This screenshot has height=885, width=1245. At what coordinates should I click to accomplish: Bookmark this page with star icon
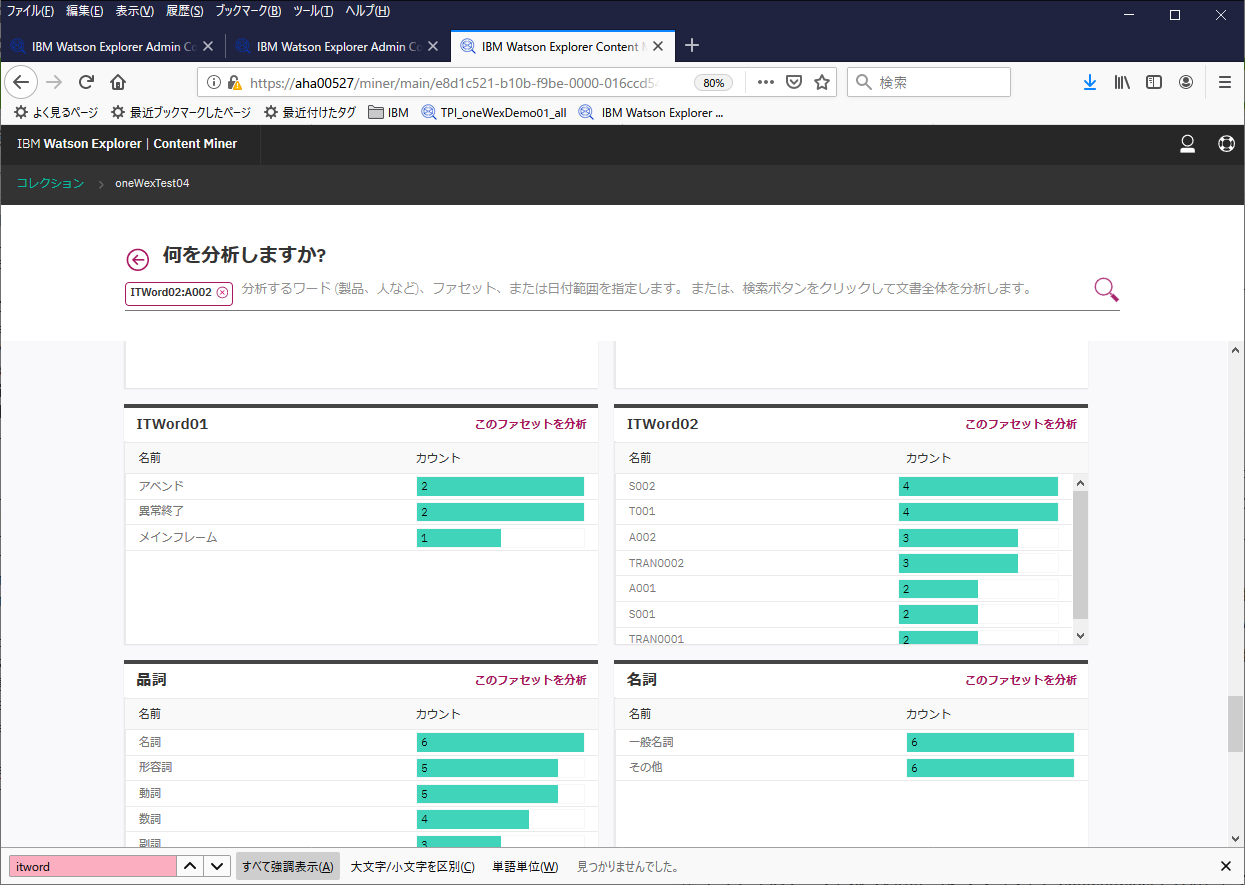(x=822, y=82)
